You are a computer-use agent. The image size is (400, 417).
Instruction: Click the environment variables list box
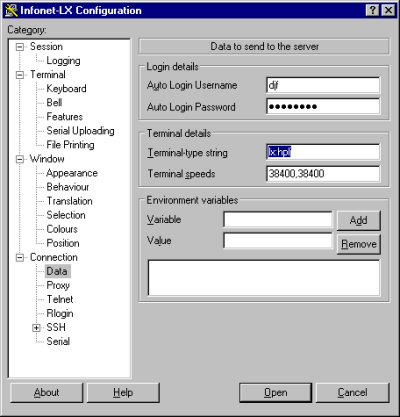(x=264, y=278)
